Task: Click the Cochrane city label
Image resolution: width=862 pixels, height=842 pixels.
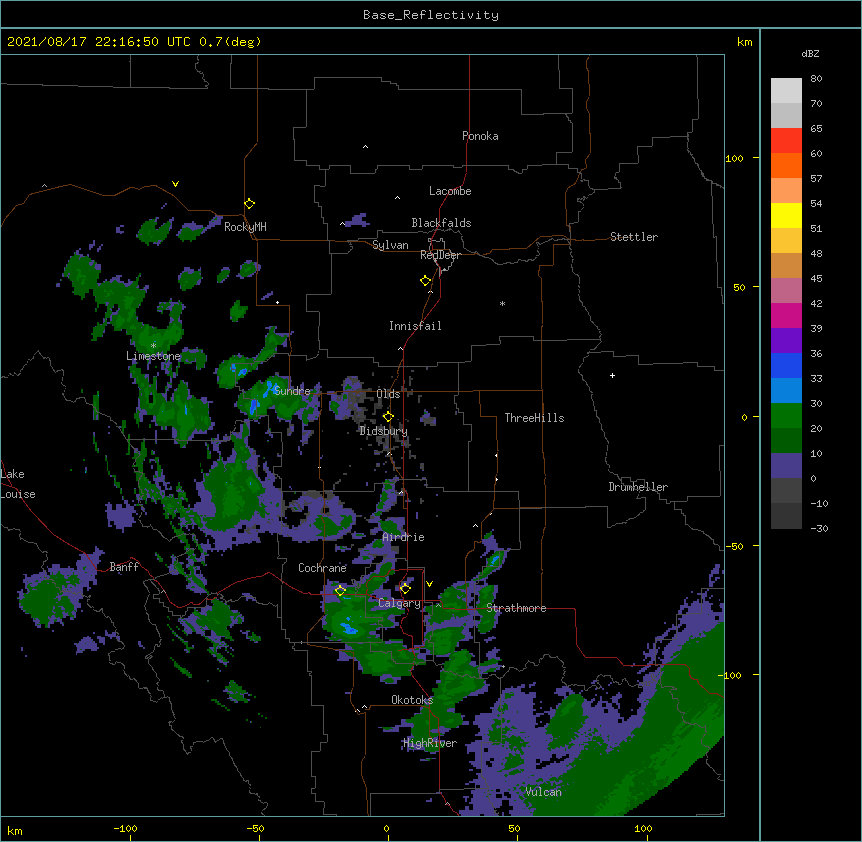Action: (x=322, y=568)
